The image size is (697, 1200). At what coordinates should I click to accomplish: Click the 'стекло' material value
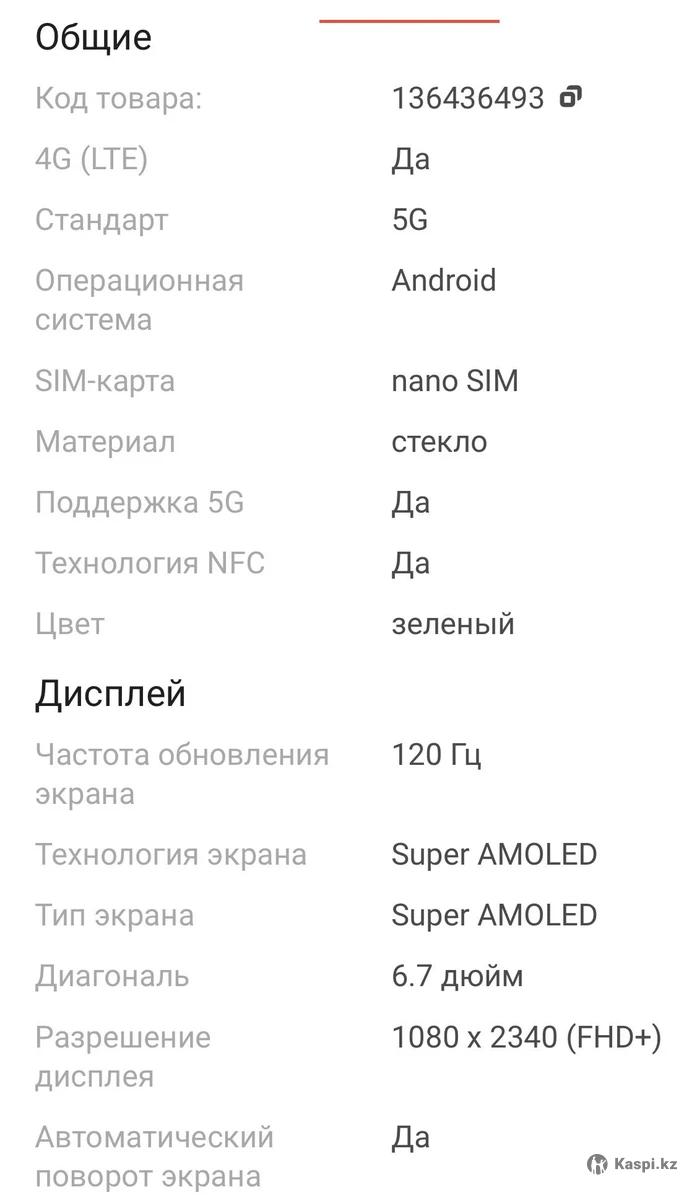pyautogui.click(x=439, y=441)
